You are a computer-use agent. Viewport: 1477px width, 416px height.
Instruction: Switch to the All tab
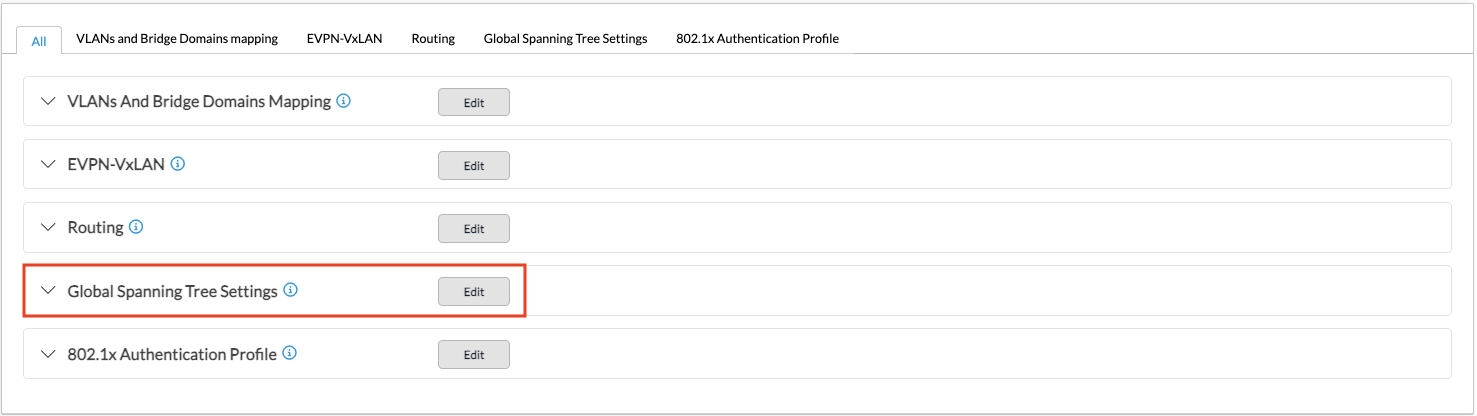[x=39, y=41]
